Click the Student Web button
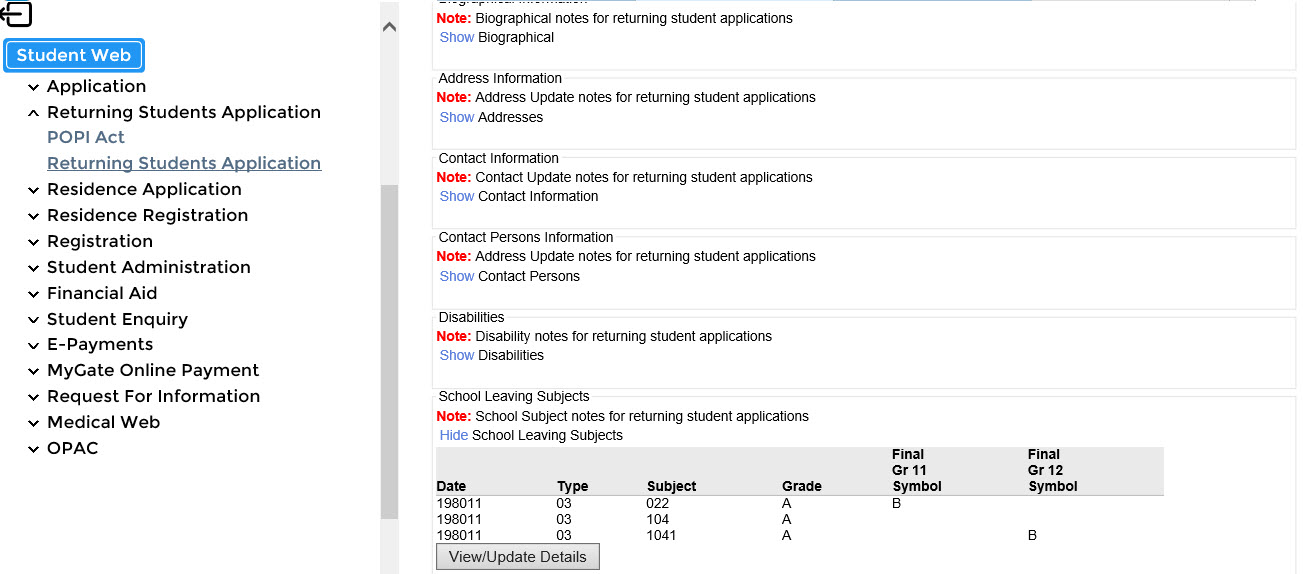This screenshot has width=1303, height=574. click(74, 56)
